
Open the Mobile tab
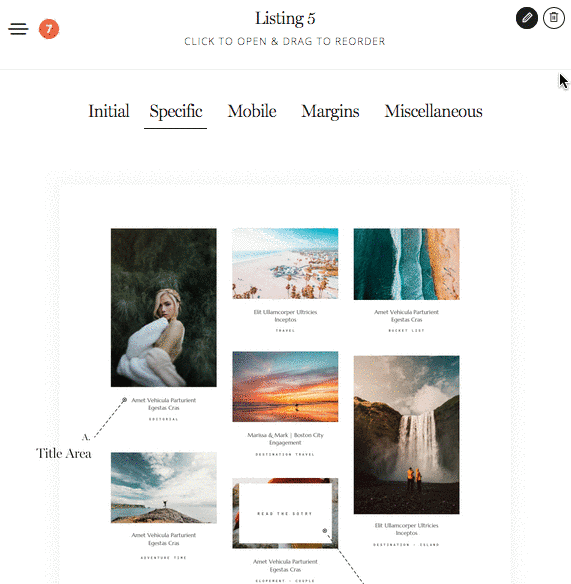[x=252, y=111]
